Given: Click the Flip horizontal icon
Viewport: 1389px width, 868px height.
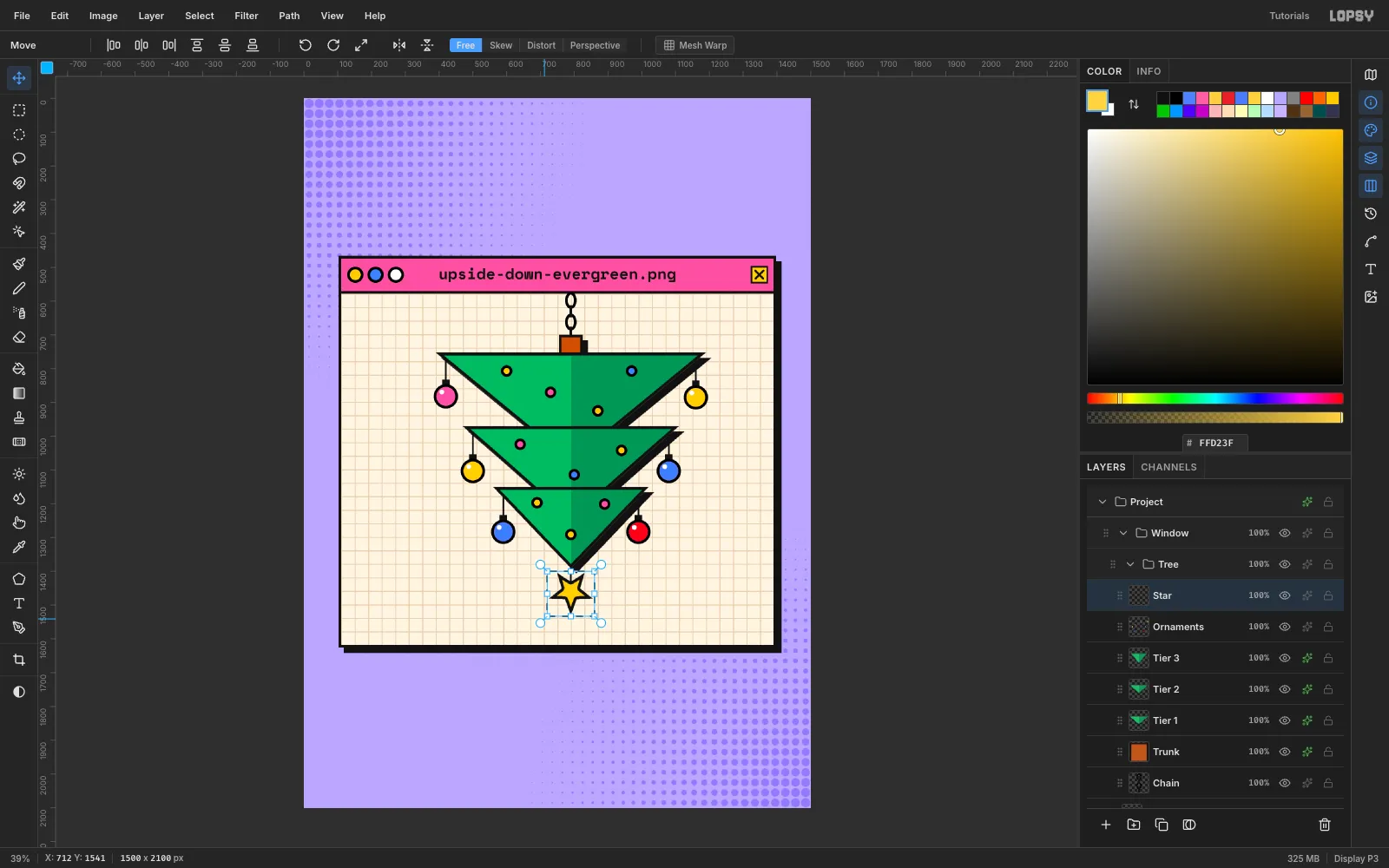Looking at the screenshot, I should point(399,45).
